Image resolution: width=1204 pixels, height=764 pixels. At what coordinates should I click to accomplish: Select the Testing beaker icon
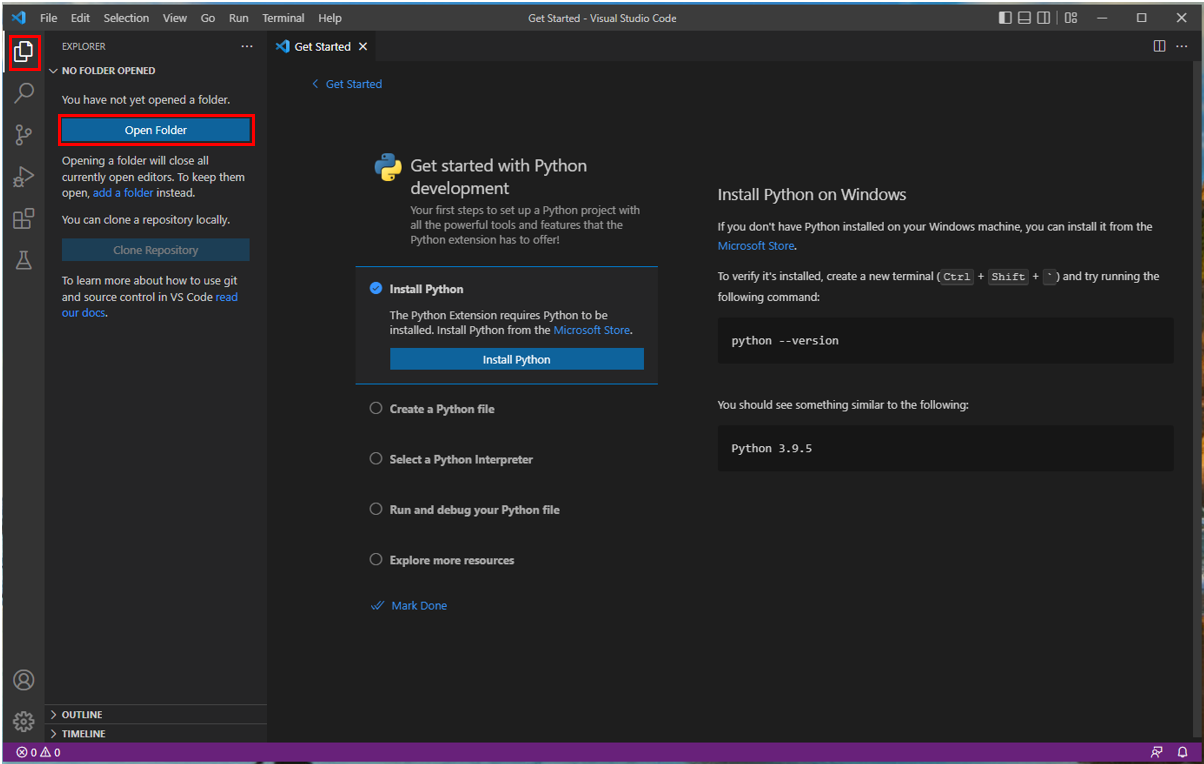(x=23, y=260)
